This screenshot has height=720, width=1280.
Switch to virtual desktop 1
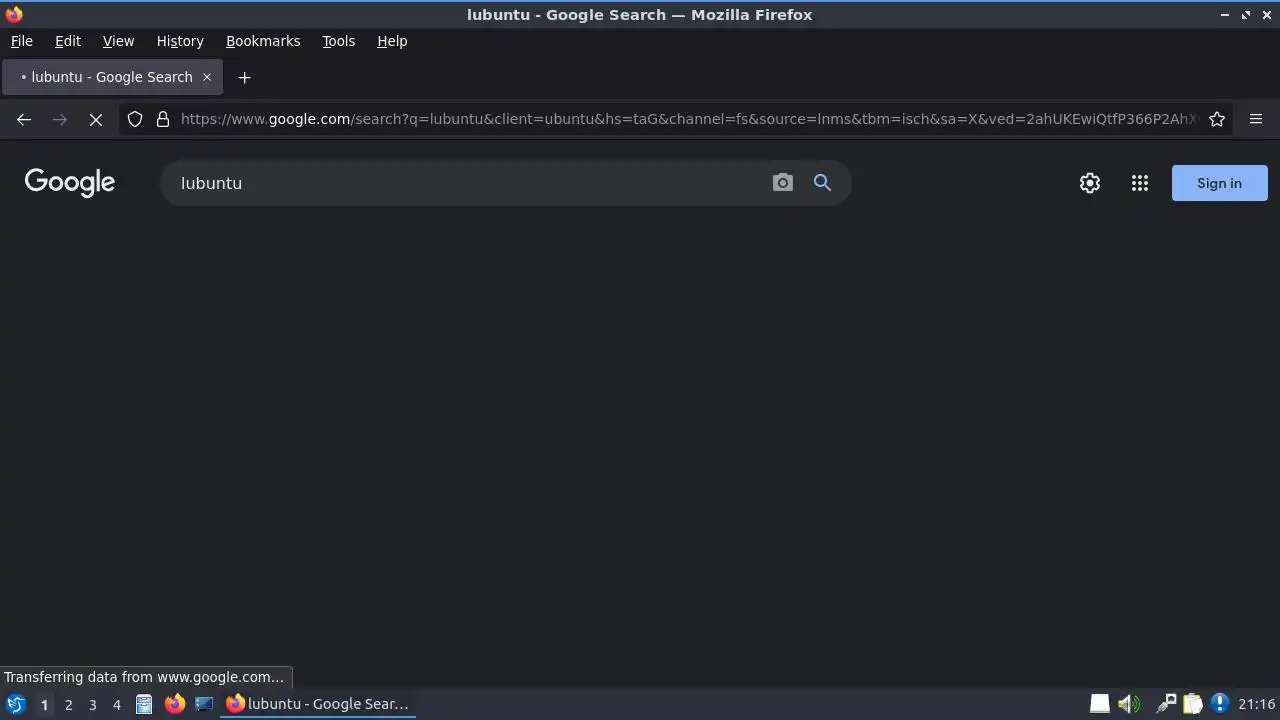coord(44,704)
